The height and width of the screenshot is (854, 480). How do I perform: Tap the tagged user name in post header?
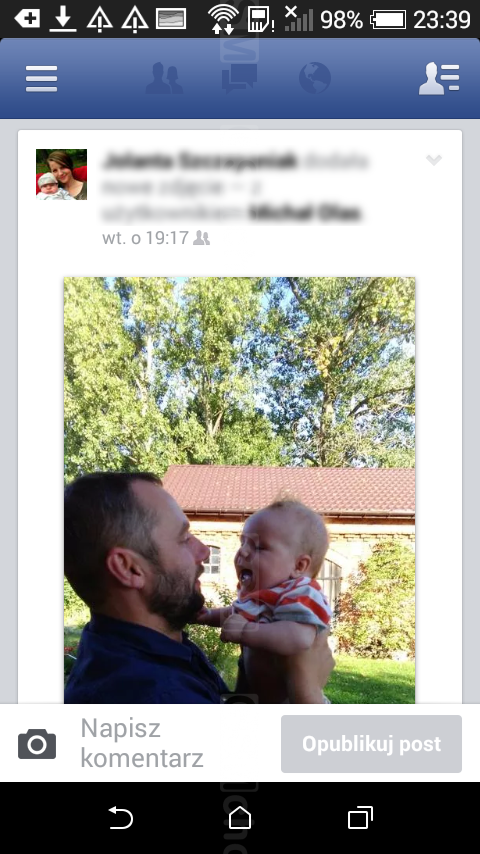click(x=305, y=214)
